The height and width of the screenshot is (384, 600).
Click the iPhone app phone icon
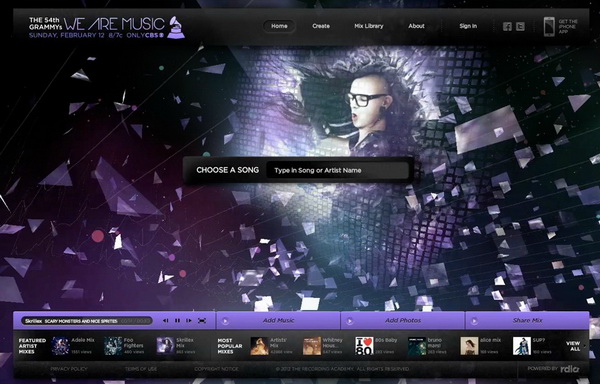pyautogui.click(x=549, y=26)
